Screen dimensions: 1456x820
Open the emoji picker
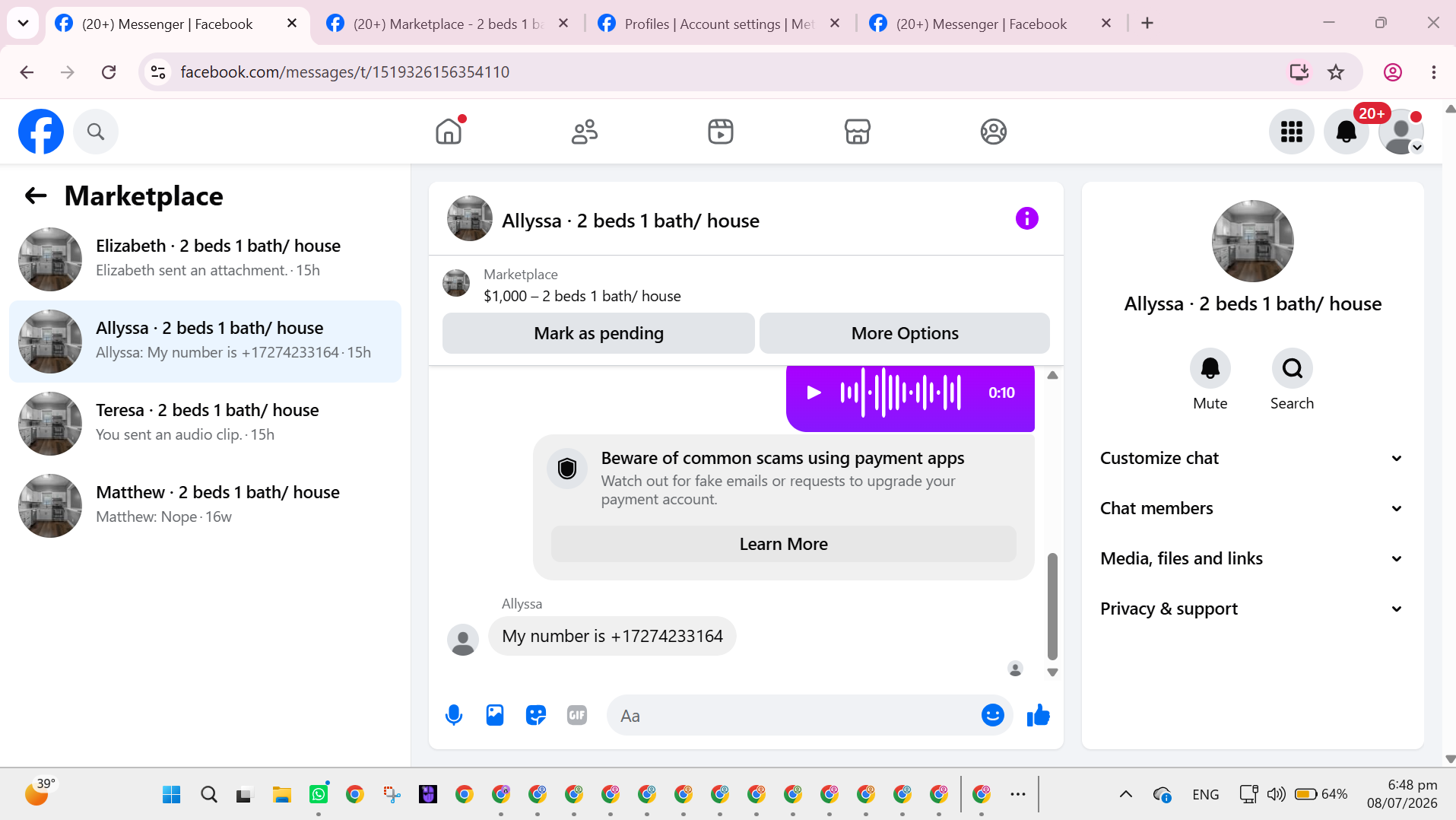(x=992, y=715)
